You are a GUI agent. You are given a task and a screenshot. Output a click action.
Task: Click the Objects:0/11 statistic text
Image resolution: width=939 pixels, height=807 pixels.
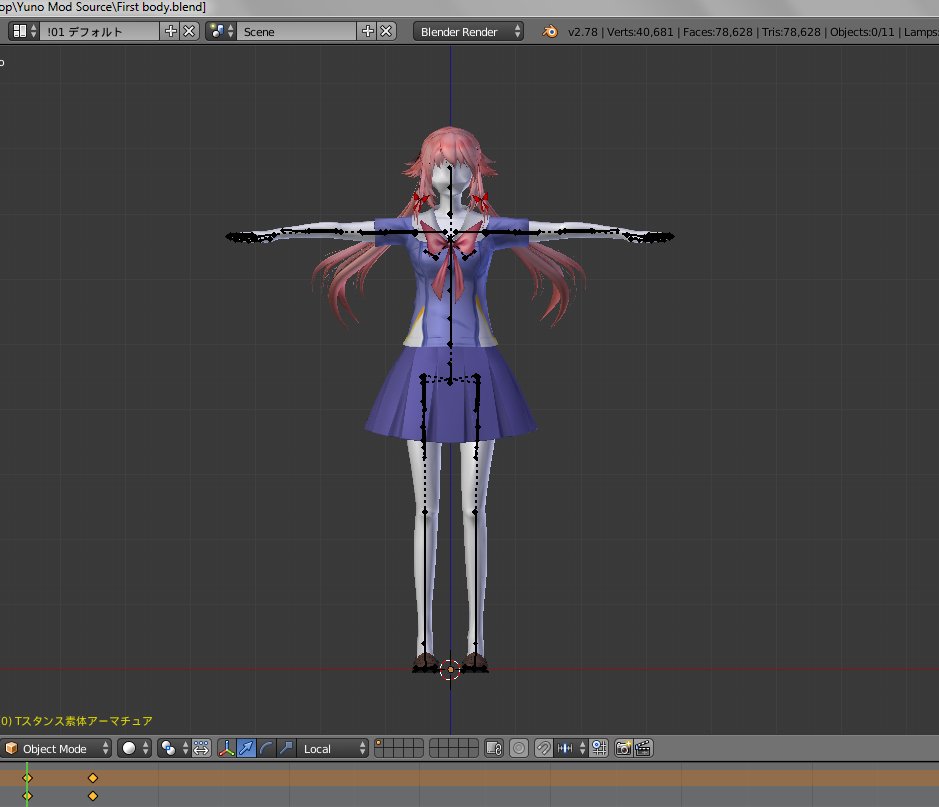coord(862,32)
